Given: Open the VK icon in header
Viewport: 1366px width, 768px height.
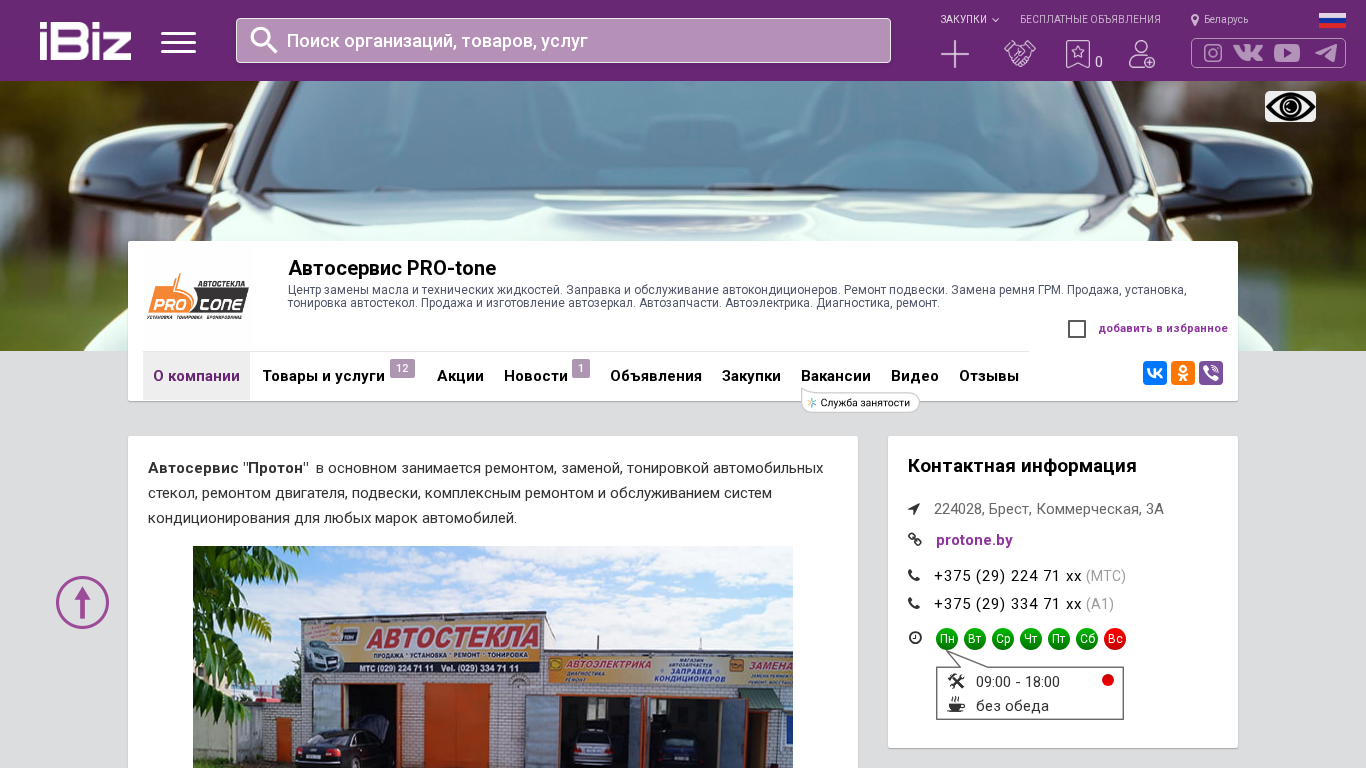Looking at the screenshot, I should (1248, 53).
